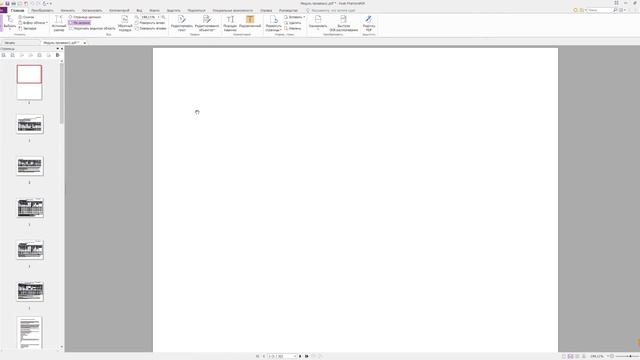Go to next page in status bar
The height and width of the screenshot is (360, 640).
pos(300,356)
